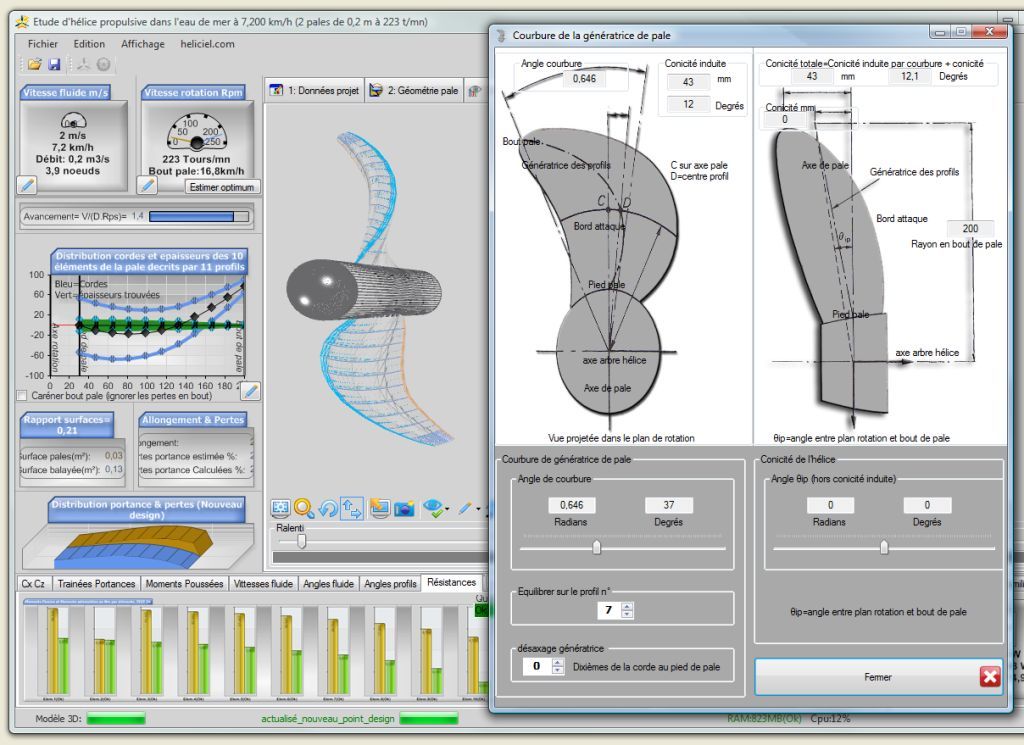Open project with the folder icon

[34, 64]
